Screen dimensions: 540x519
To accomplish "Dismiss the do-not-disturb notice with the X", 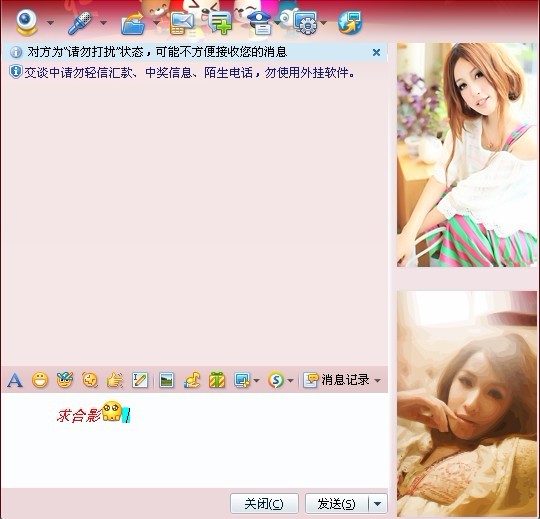I will (376, 52).
